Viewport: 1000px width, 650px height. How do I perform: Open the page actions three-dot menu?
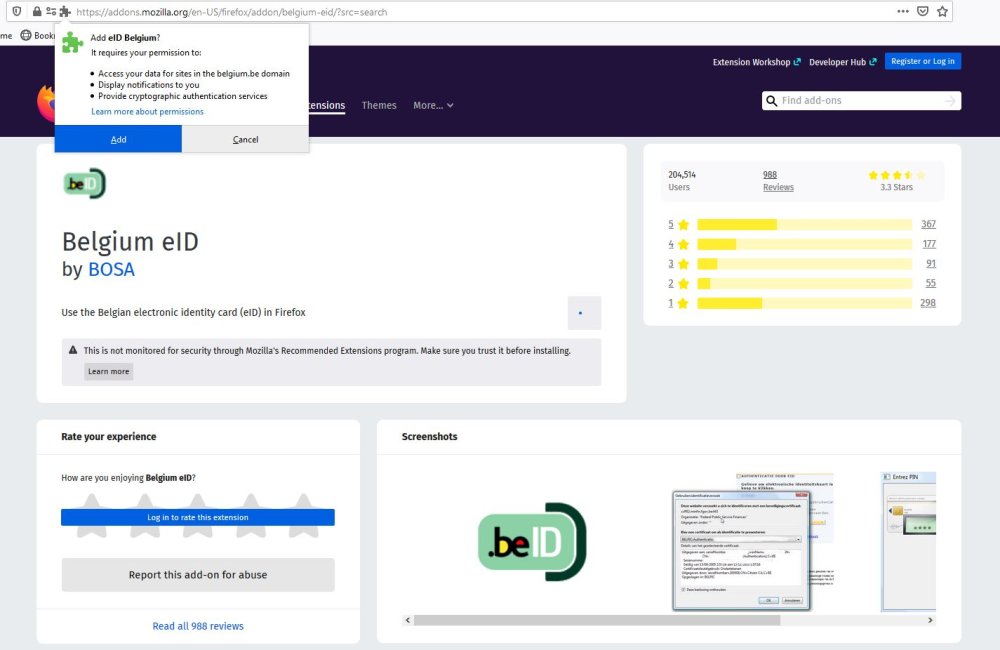(x=902, y=11)
